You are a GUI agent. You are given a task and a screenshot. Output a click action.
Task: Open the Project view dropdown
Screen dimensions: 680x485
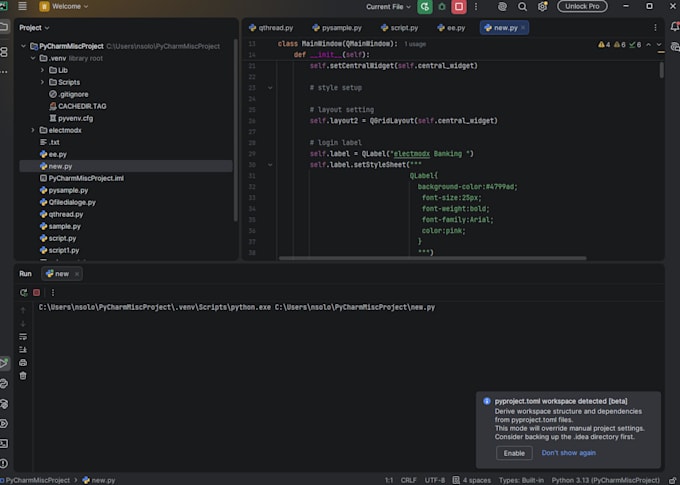point(34,28)
